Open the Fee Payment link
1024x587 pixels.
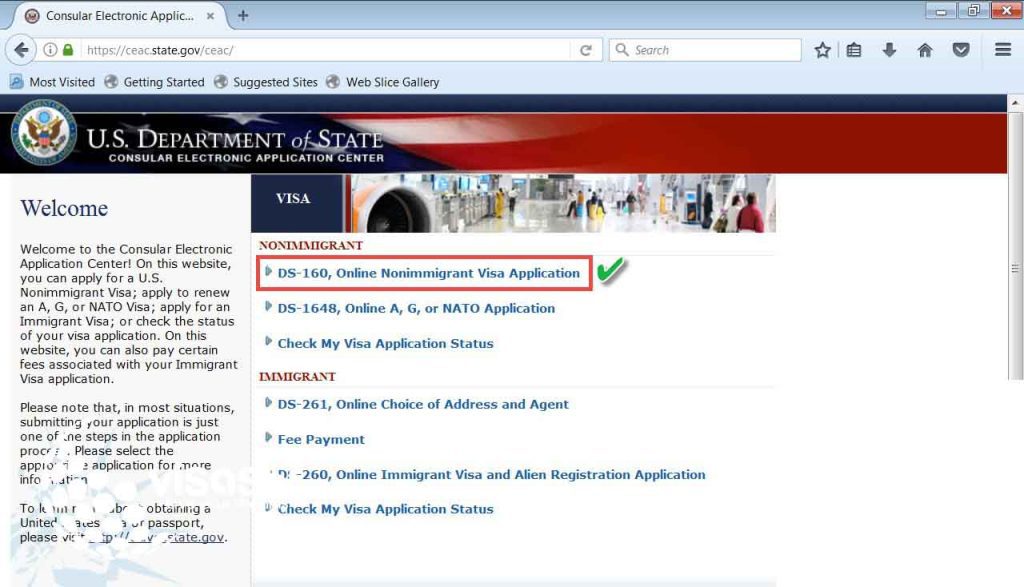pyautogui.click(x=321, y=439)
